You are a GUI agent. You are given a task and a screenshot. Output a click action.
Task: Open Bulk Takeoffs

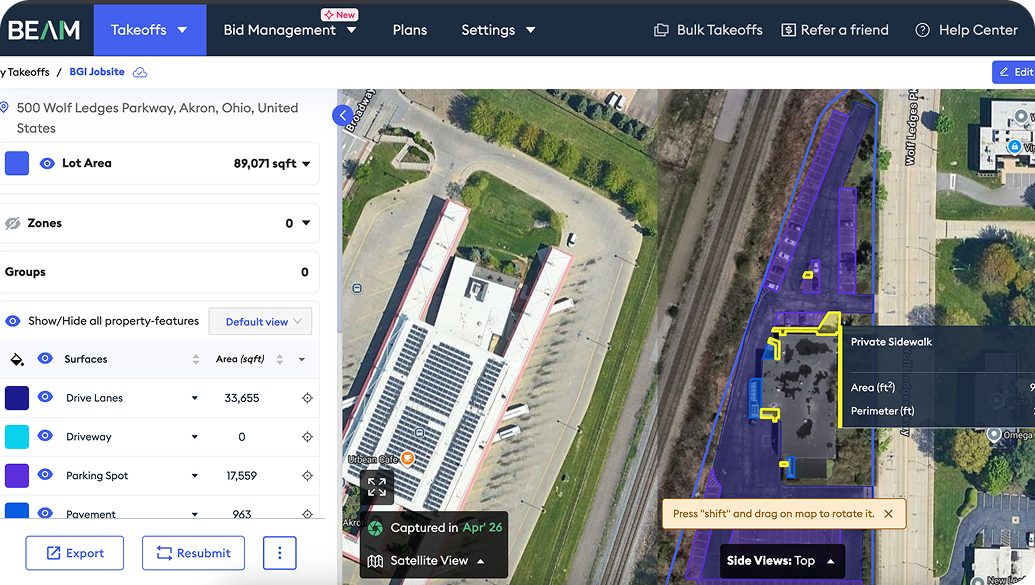tap(708, 30)
